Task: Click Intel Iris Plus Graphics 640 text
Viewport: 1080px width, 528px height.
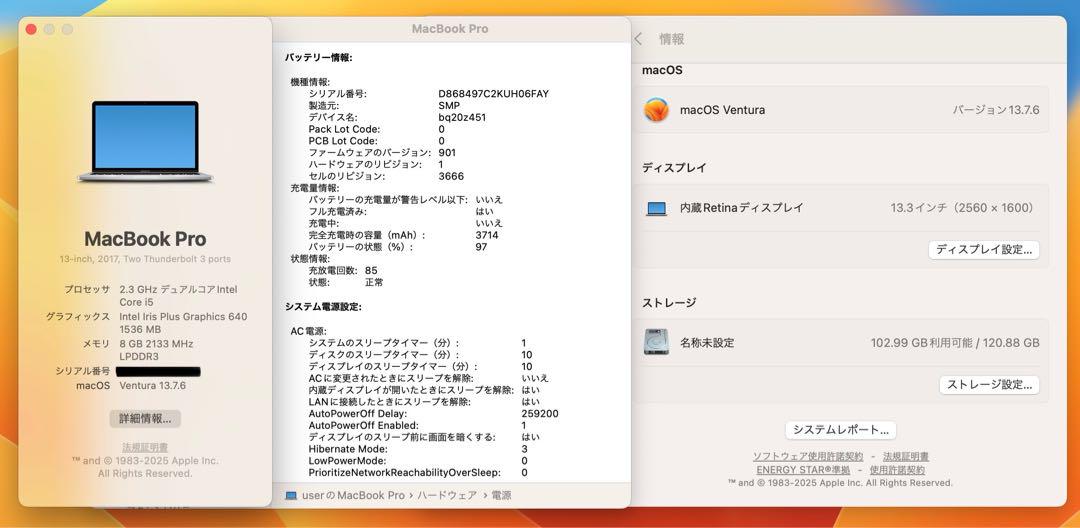Action: pos(183,317)
